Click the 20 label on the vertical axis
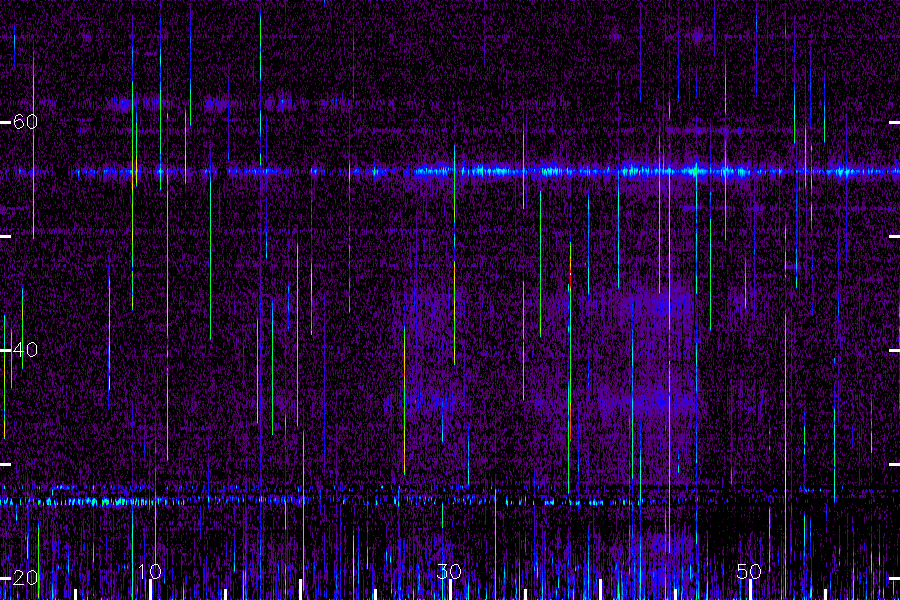The image size is (900, 600). pyautogui.click(x=25, y=578)
